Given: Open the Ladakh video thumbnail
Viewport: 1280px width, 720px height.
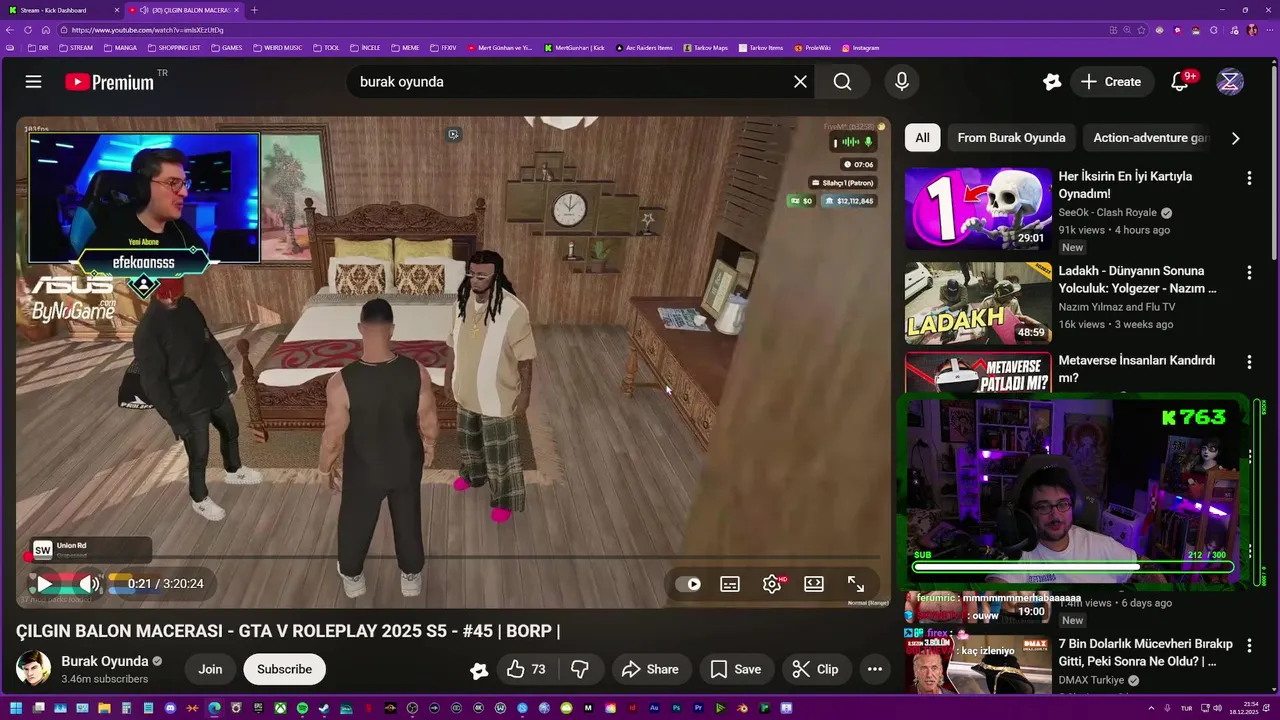Looking at the screenshot, I should tap(978, 303).
